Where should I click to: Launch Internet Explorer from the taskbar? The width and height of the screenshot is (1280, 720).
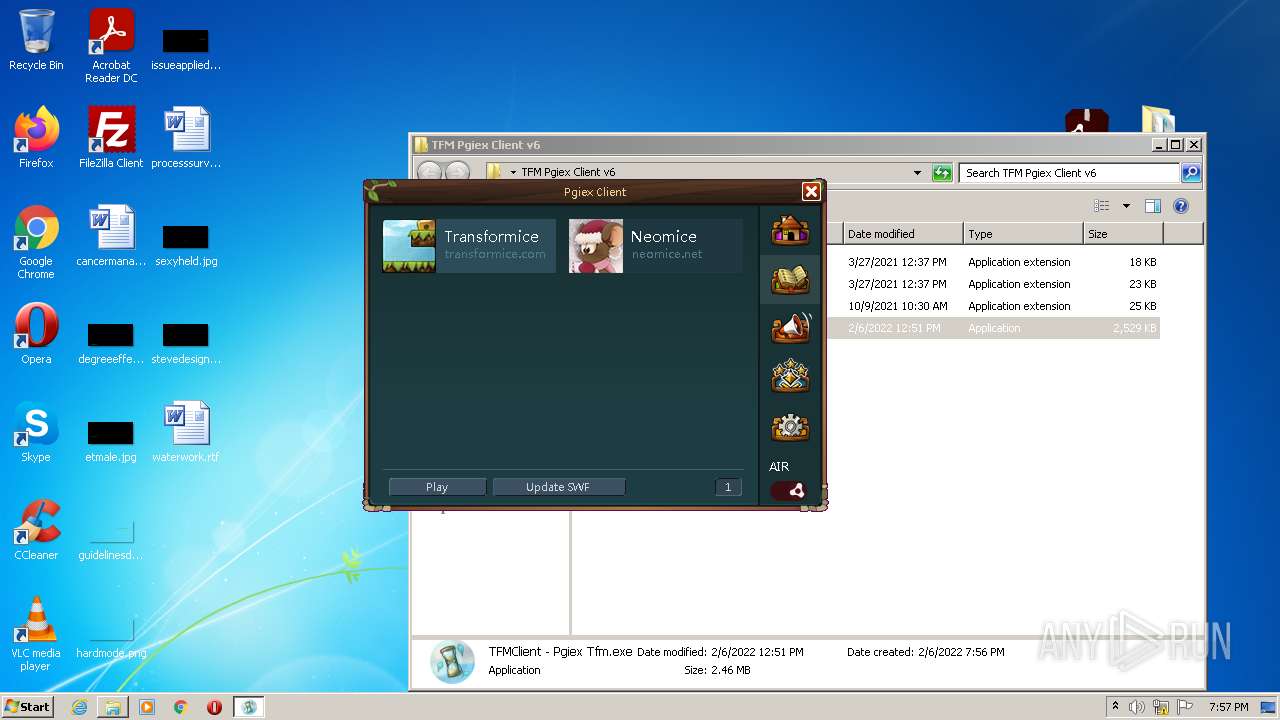pyautogui.click(x=79, y=707)
